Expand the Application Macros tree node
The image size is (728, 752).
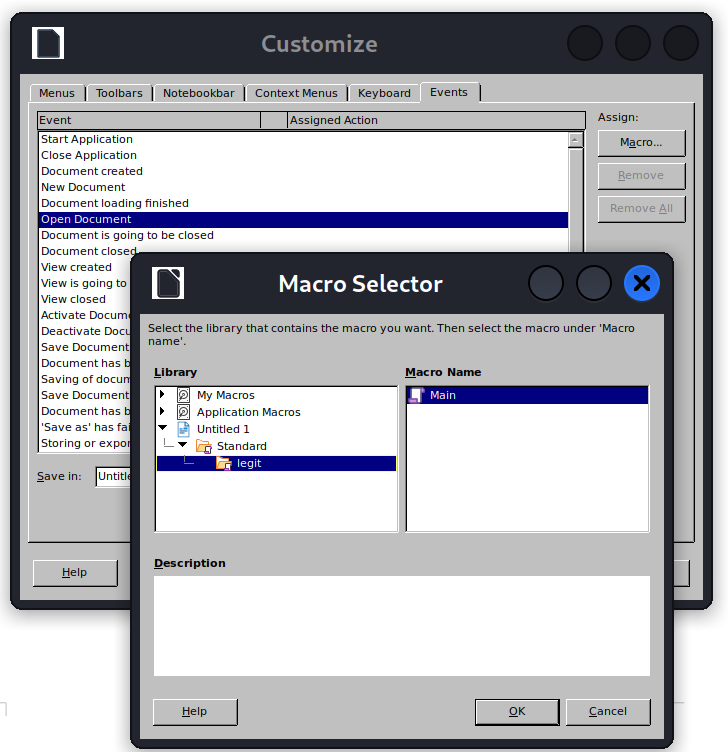162,412
